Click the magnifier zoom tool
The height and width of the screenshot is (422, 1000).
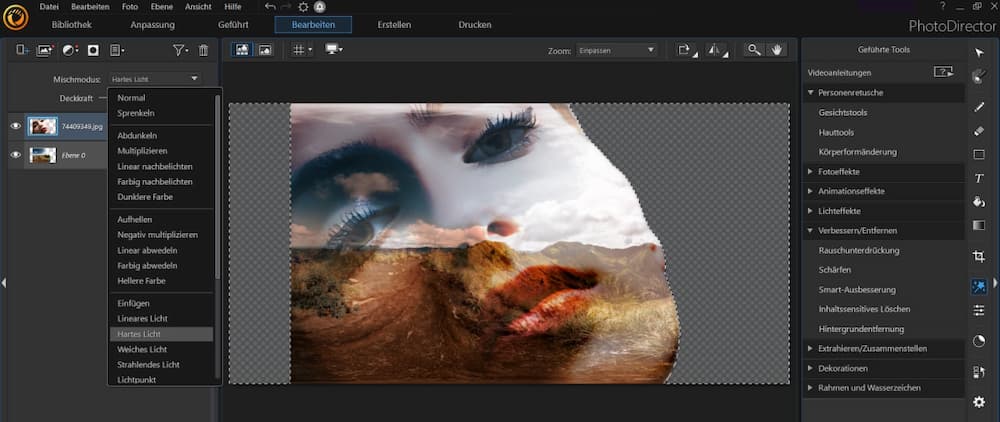[754, 49]
